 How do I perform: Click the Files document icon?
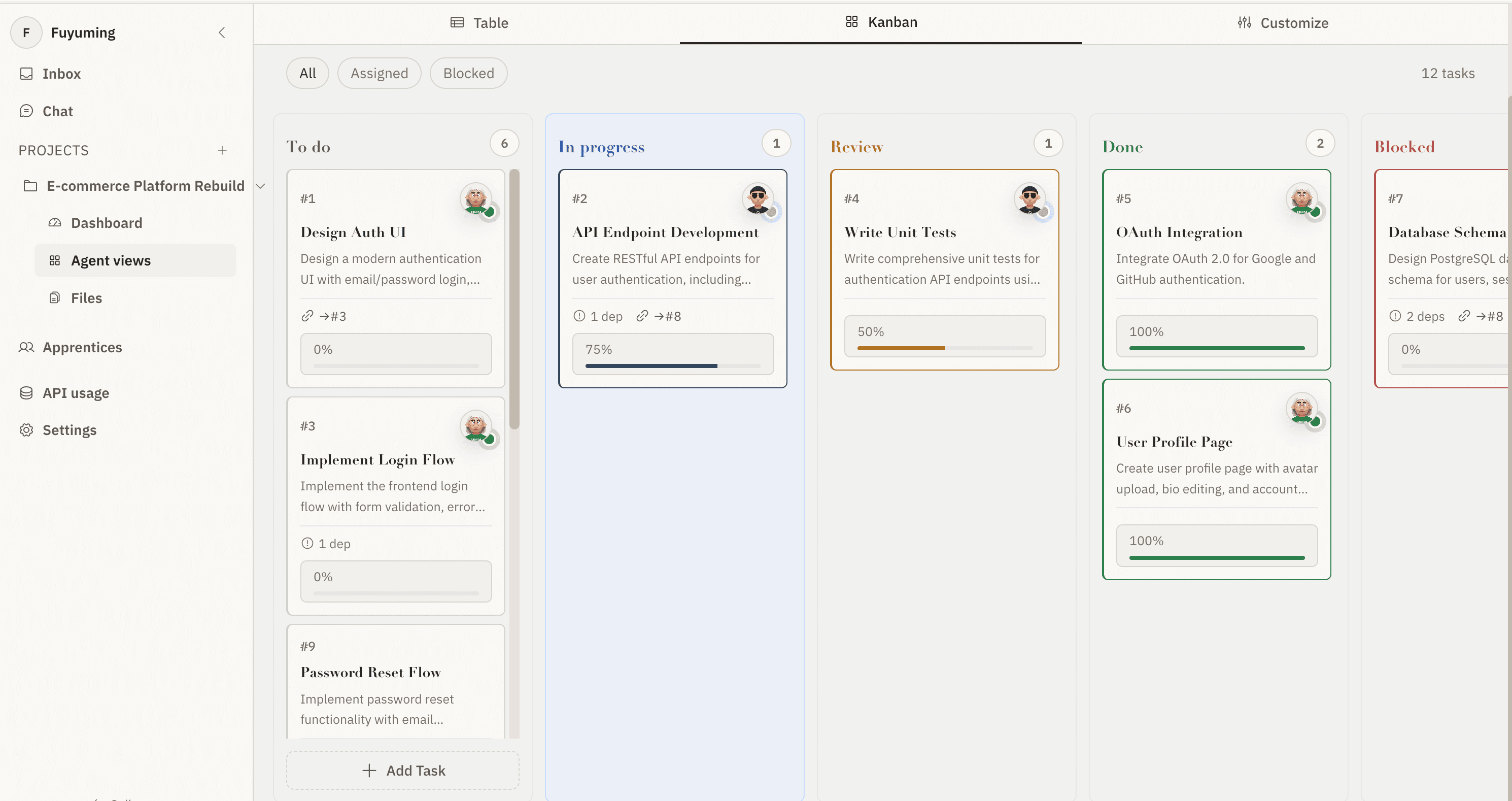tap(55, 298)
